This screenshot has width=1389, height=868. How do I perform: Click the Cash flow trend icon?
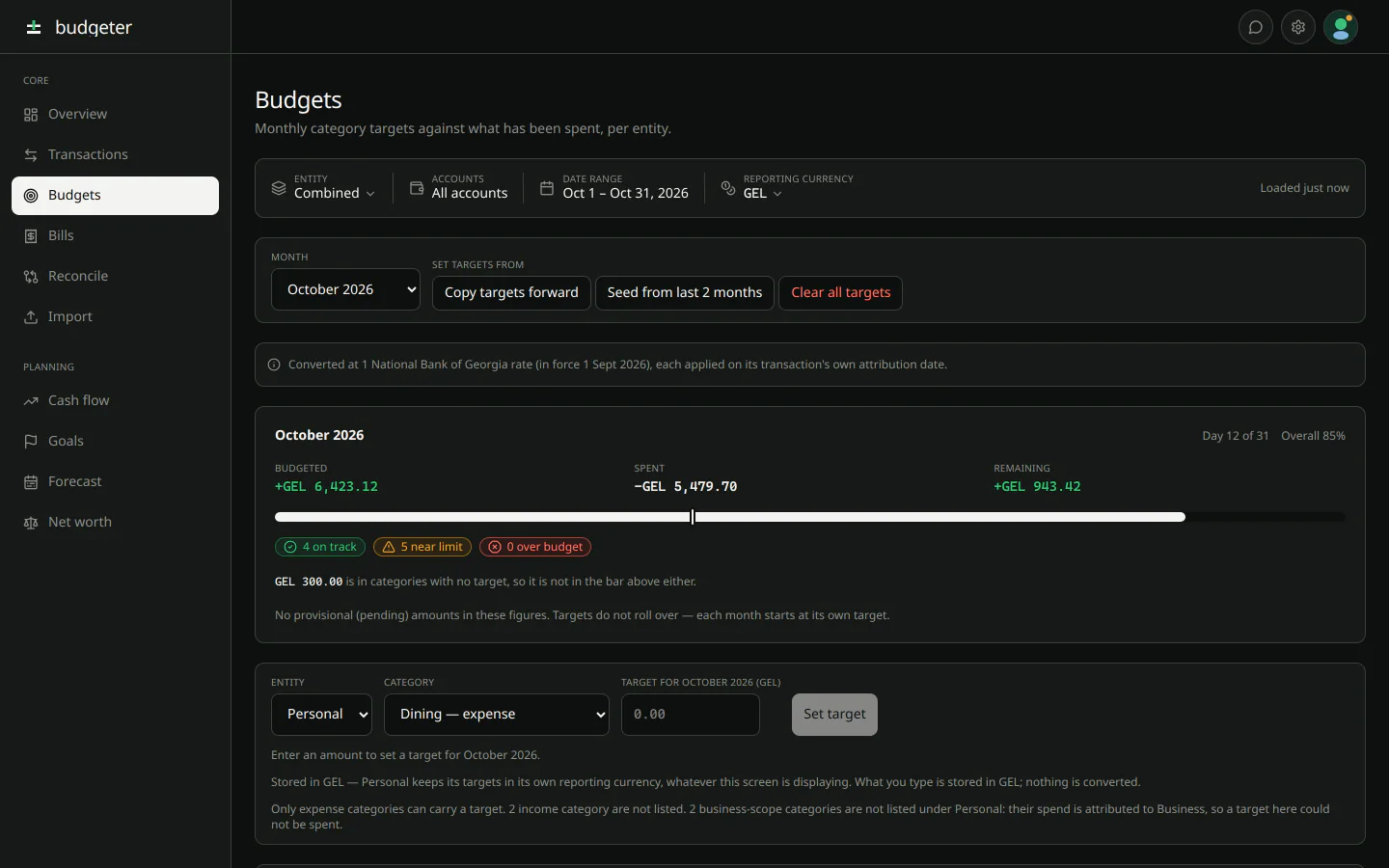click(31, 401)
